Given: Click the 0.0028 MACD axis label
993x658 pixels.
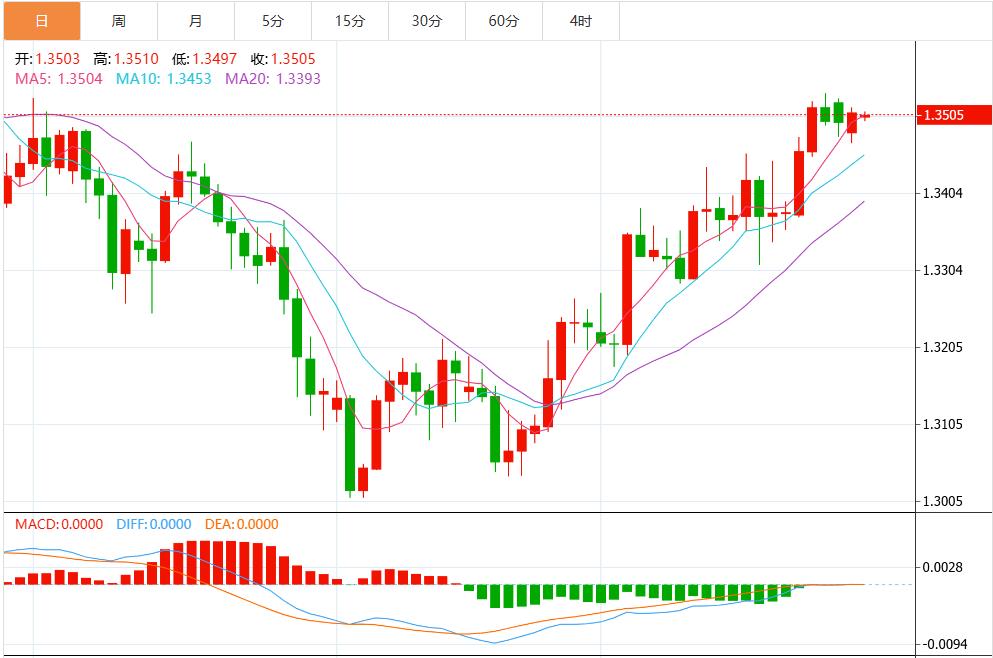Looking at the screenshot, I should (x=943, y=567).
